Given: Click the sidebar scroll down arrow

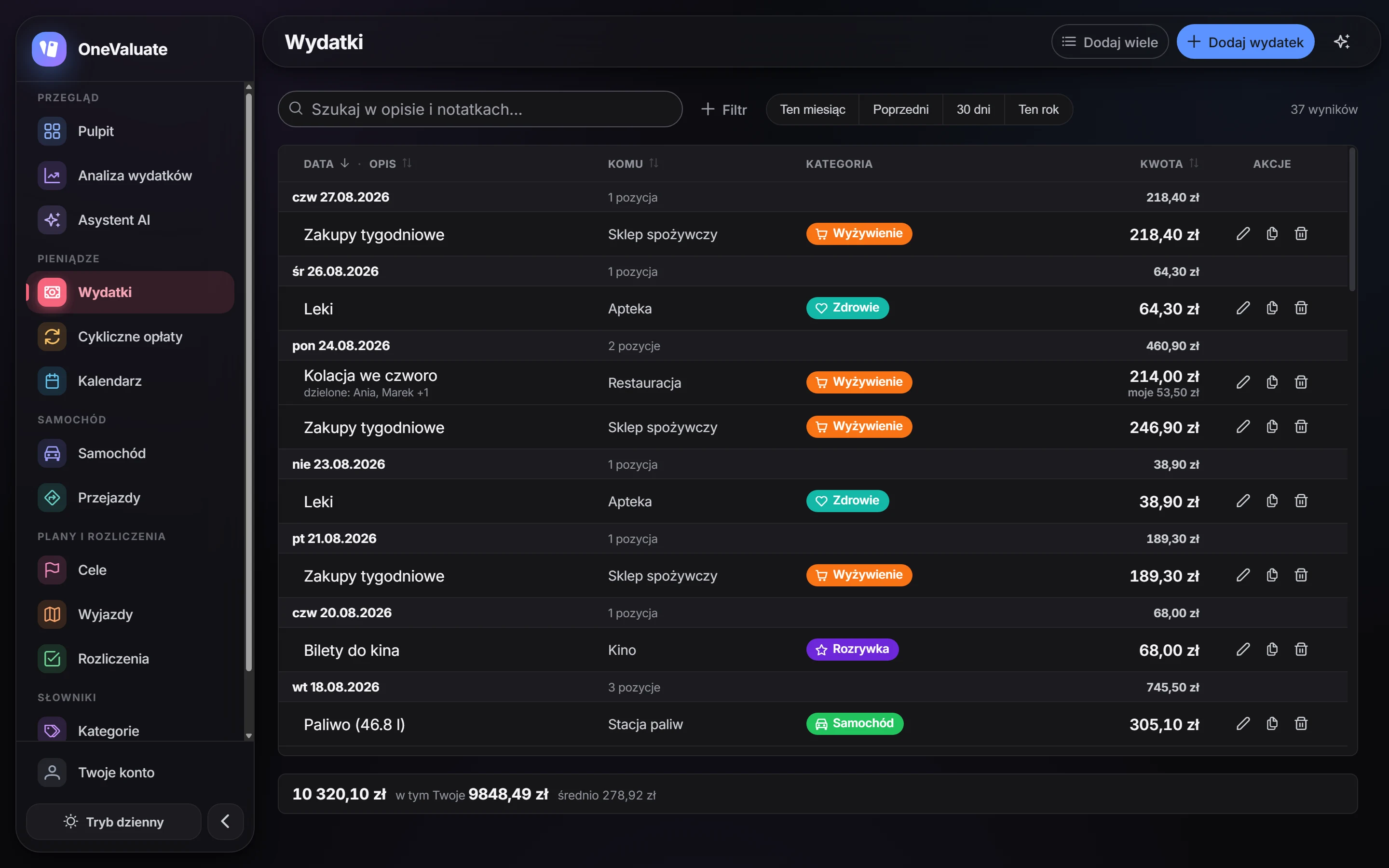Looking at the screenshot, I should click(x=248, y=735).
